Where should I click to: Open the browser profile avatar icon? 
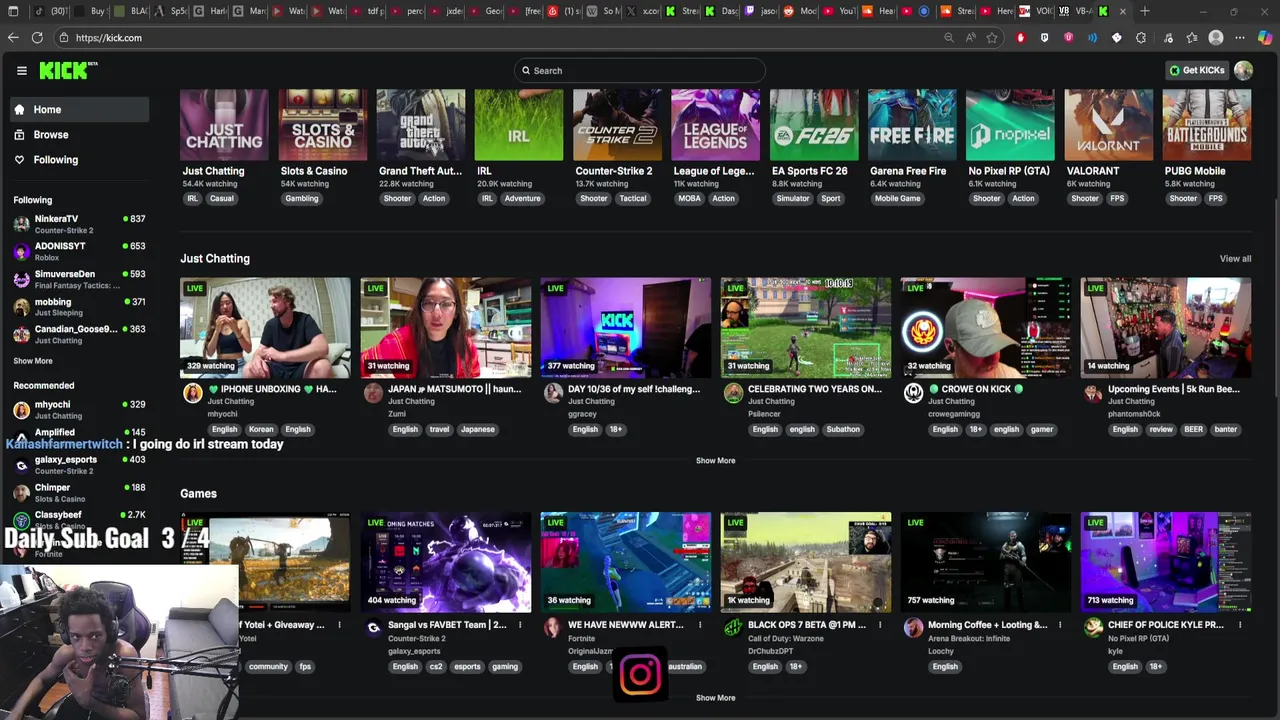(x=1216, y=38)
